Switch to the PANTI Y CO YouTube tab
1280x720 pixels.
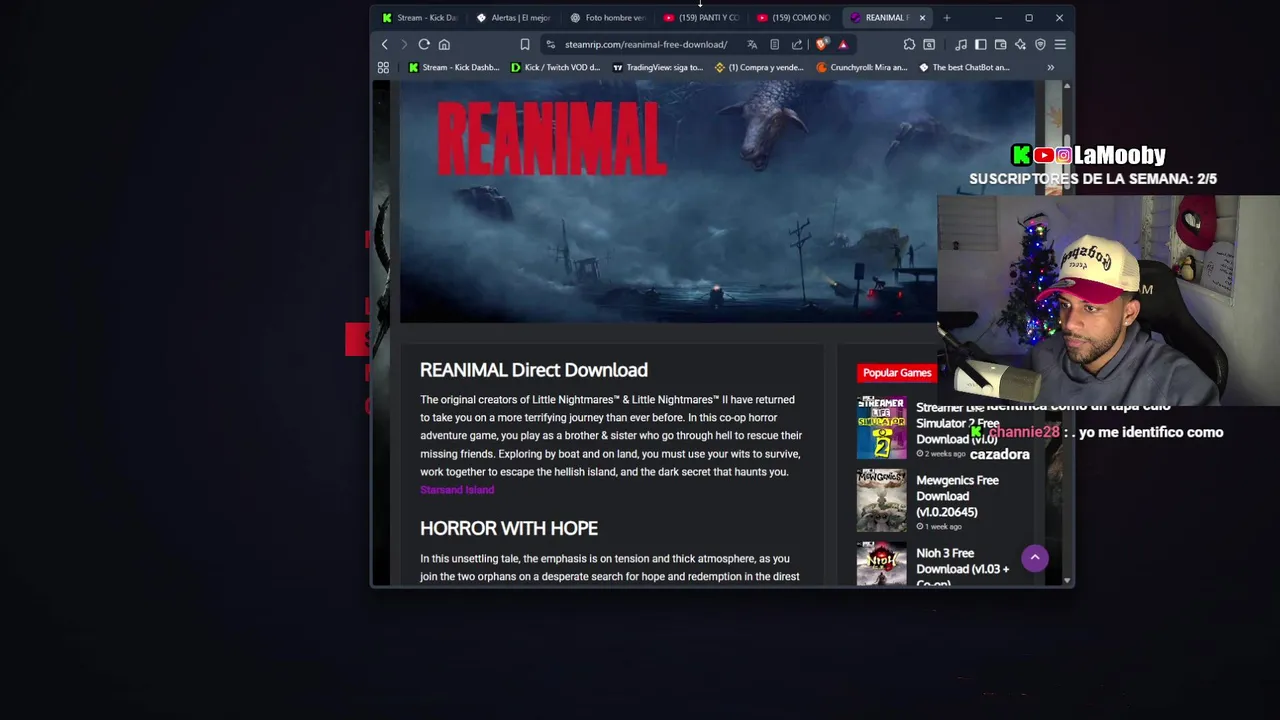pos(702,17)
